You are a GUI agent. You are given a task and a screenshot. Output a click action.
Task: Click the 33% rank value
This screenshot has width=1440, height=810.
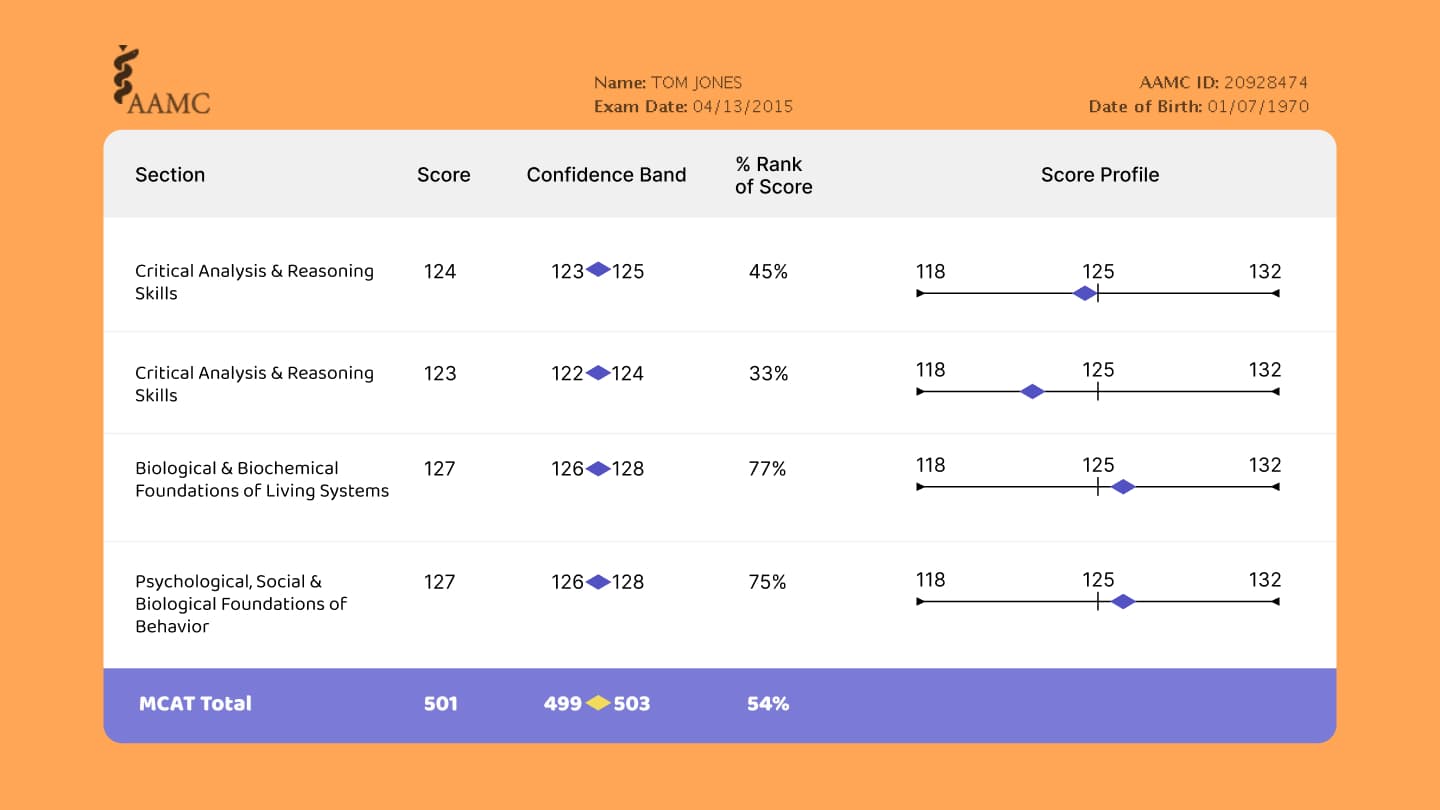pos(768,374)
